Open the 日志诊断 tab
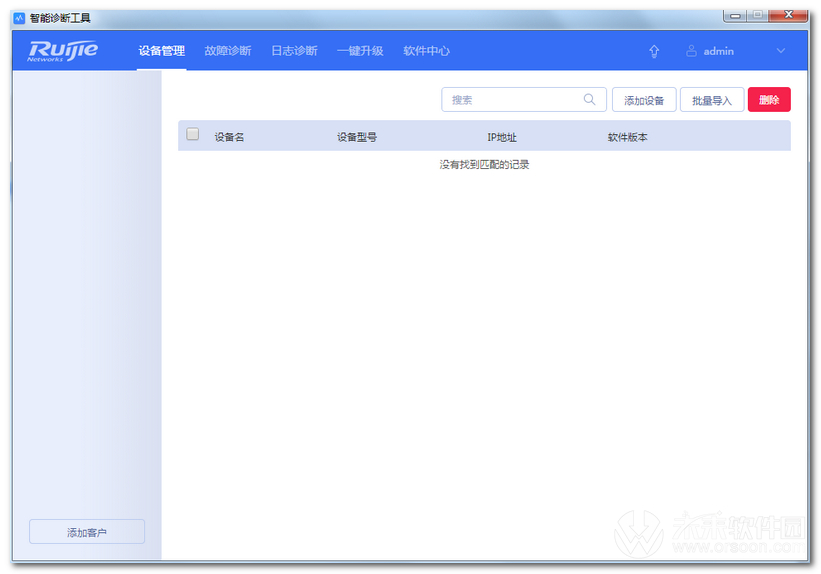 pyautogui.click(x=294, y=51)
